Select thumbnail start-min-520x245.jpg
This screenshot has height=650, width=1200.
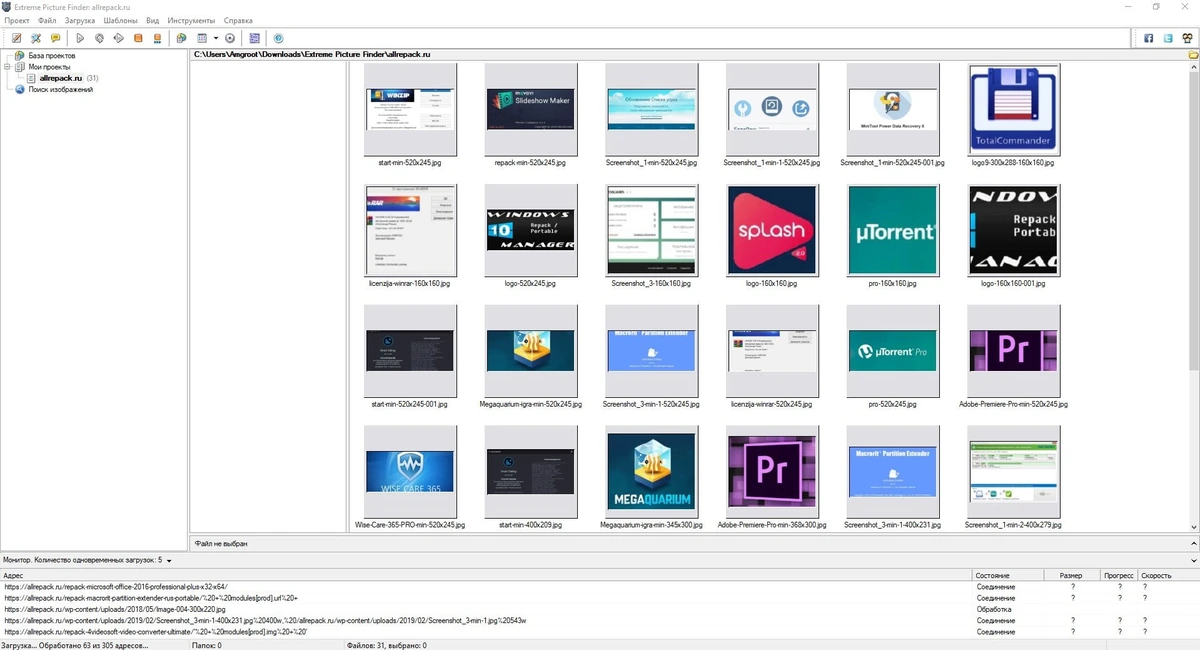click(x=410, y=109)
